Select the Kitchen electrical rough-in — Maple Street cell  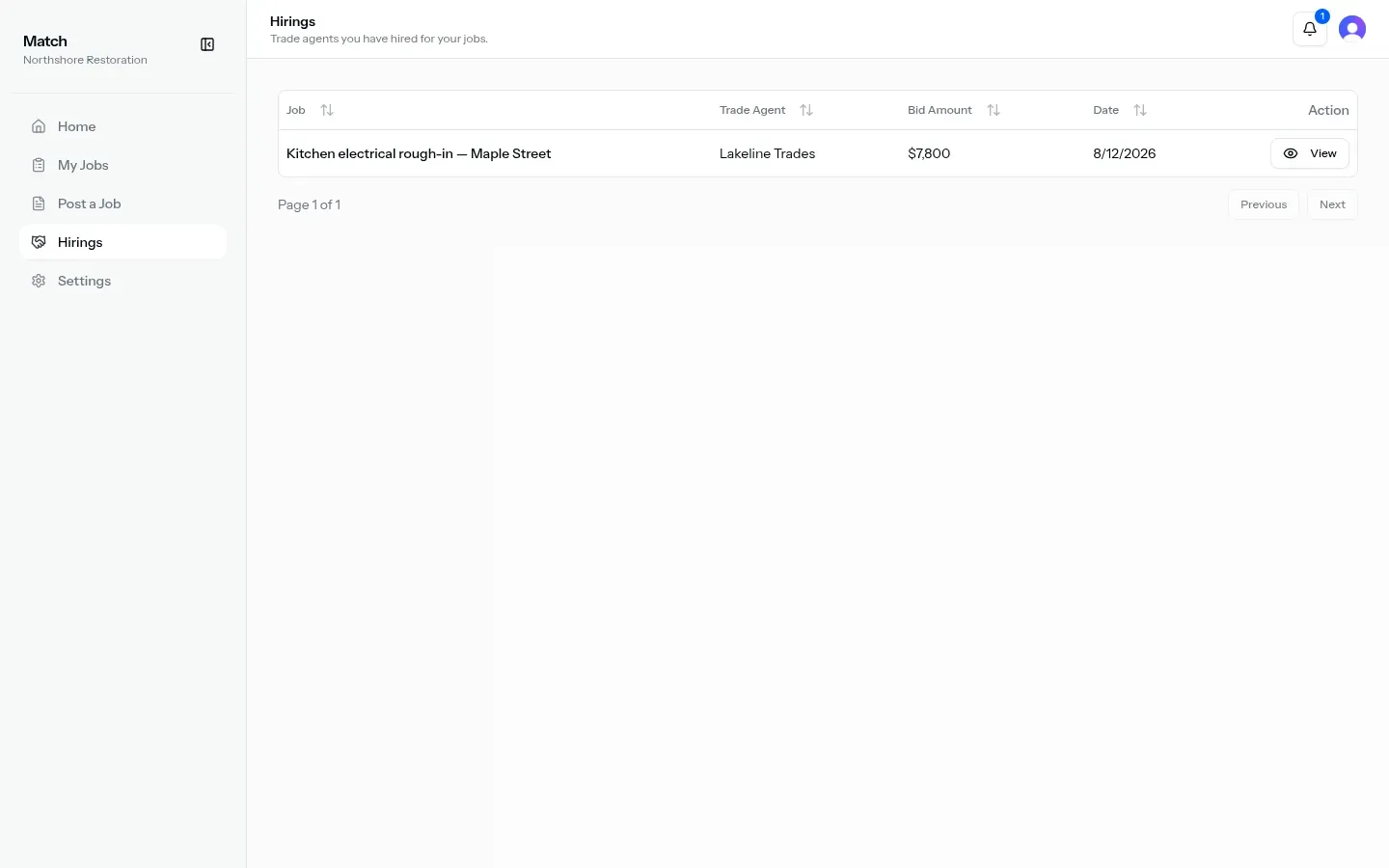(419, 153)
